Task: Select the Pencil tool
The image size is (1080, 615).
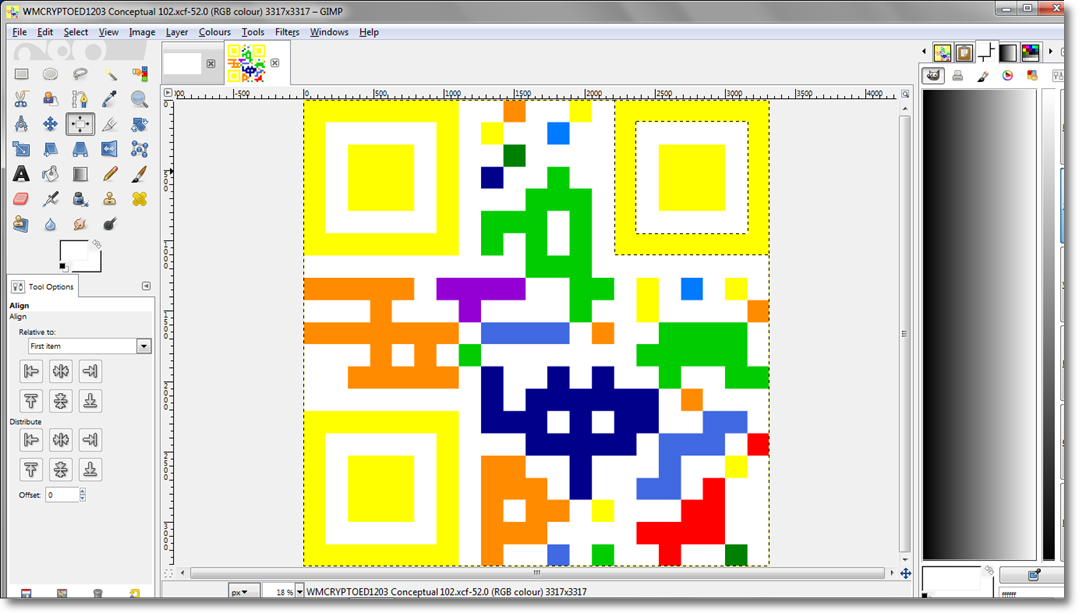Action: point(110,174)
